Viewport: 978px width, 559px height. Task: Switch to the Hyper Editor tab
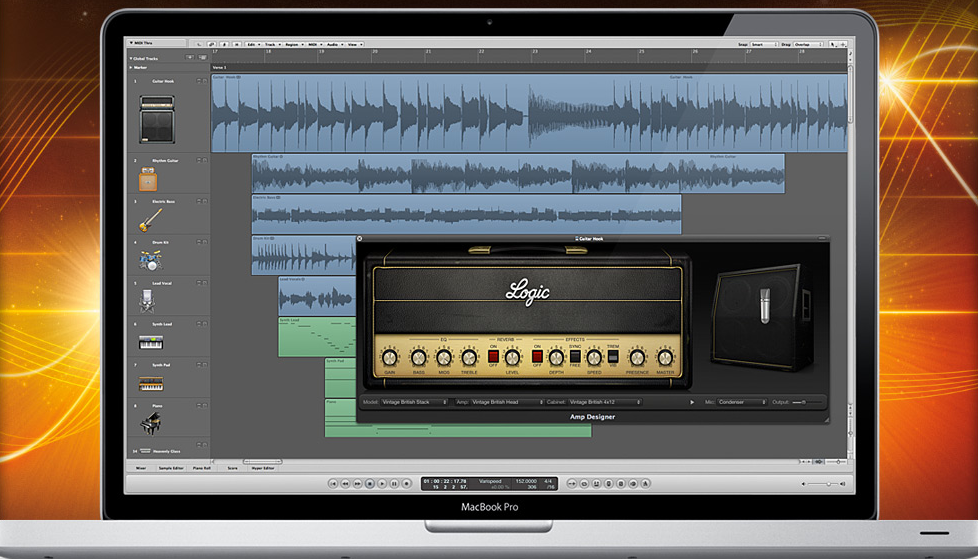click(263, 468)
